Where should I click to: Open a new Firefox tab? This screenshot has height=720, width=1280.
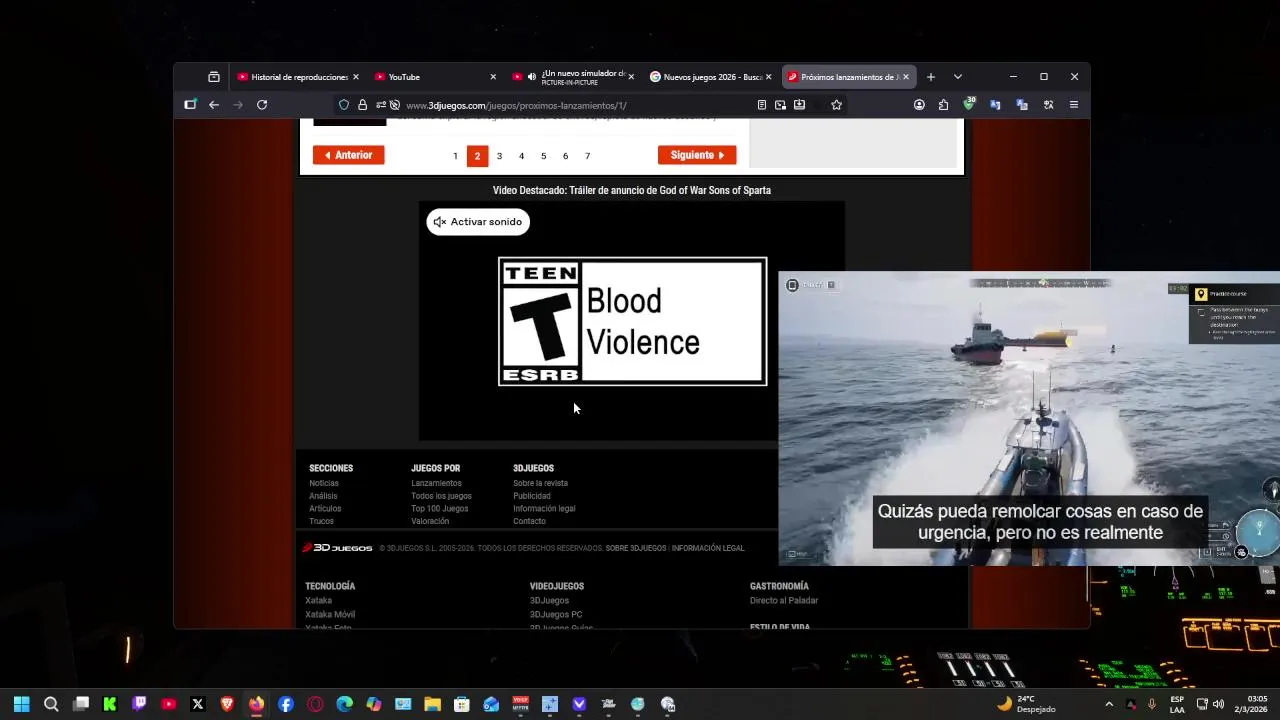(931, 77)
